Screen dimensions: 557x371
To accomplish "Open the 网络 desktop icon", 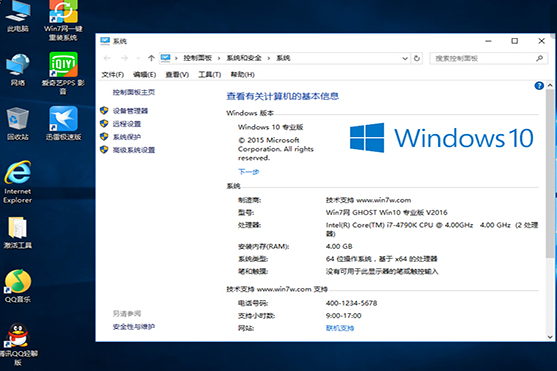I will point(18,70).
